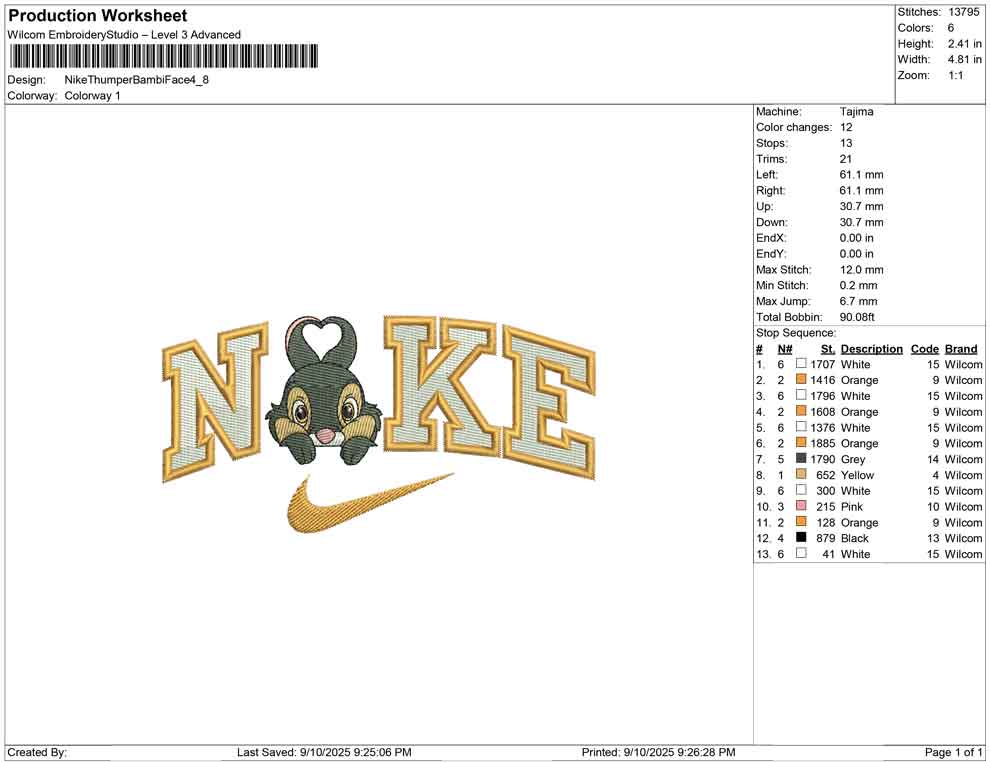Image resolution: width=990 pixels, height=762 pixels.
Task: Click the white swatch for stop 1 (1707 stitches)
Action: [x=801, y=364]
